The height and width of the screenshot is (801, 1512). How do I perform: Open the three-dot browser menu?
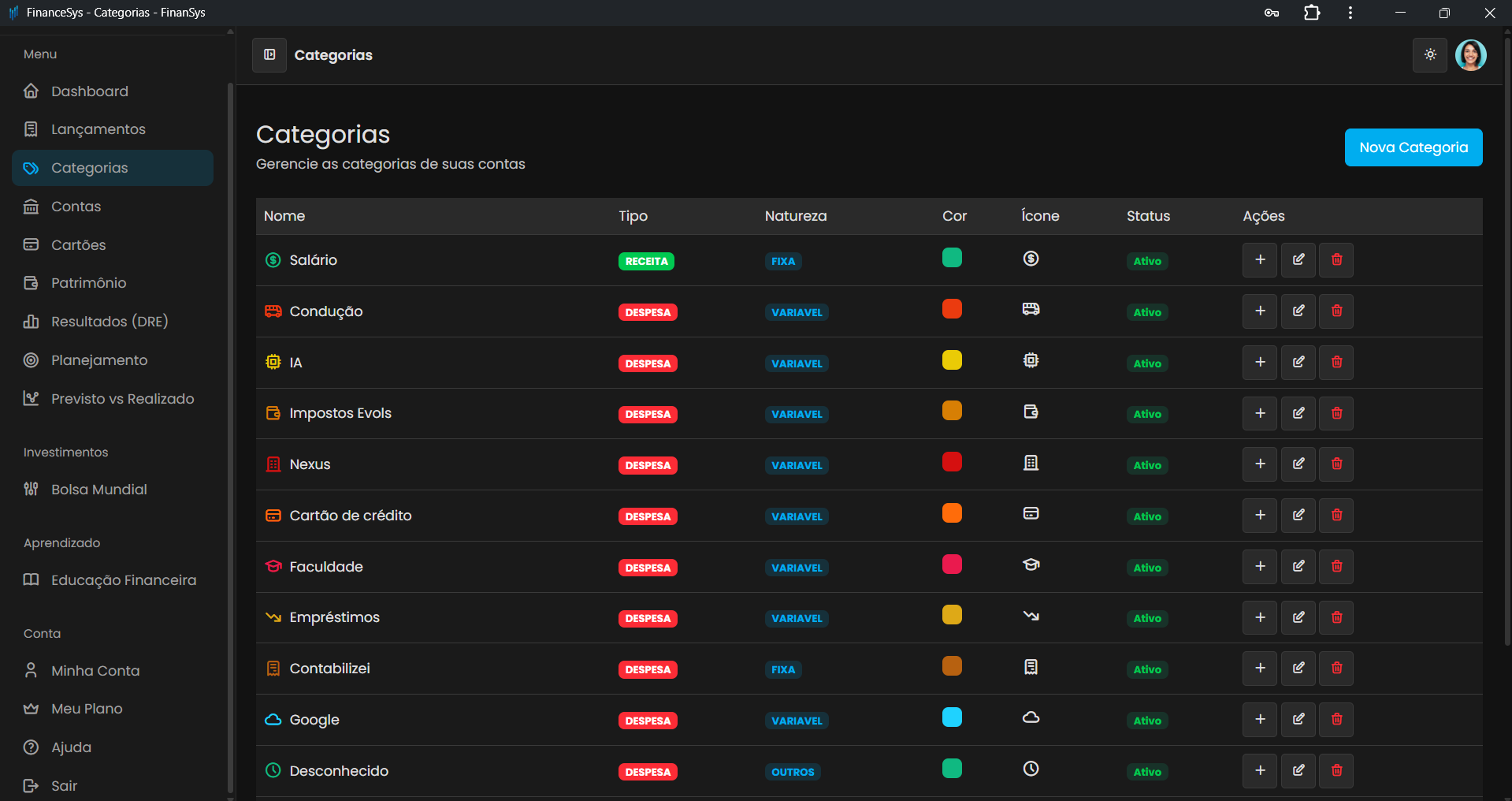point(1350,13)
